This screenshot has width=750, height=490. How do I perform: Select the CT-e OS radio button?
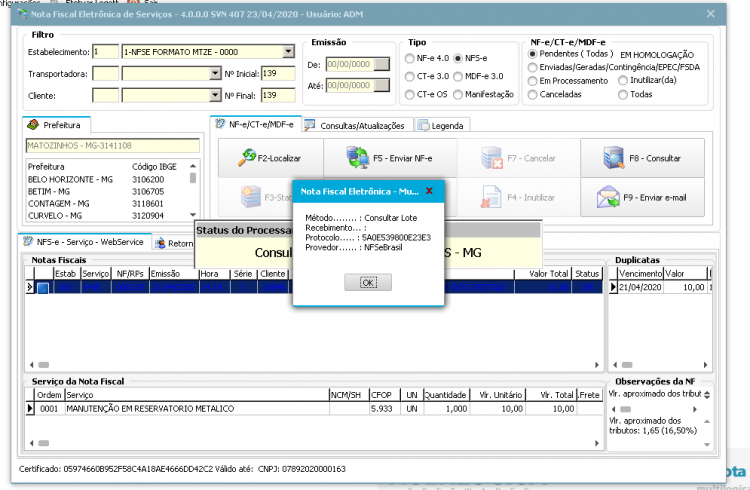pyautogui.click(x=409, y=95)
